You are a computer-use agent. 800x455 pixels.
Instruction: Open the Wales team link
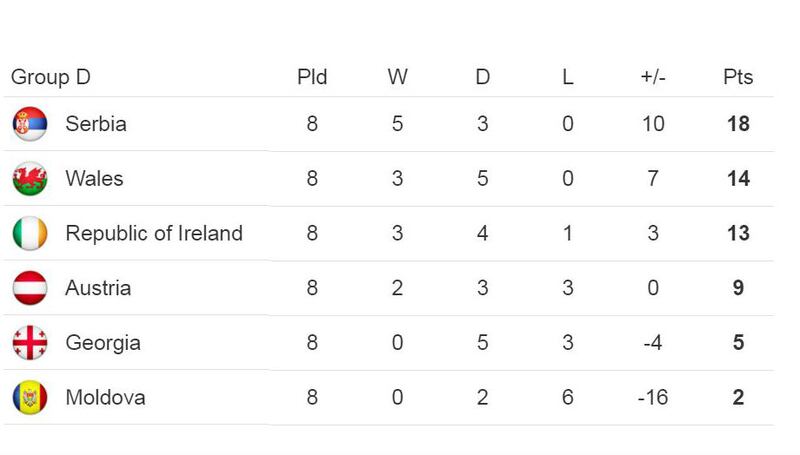(94, 179)
